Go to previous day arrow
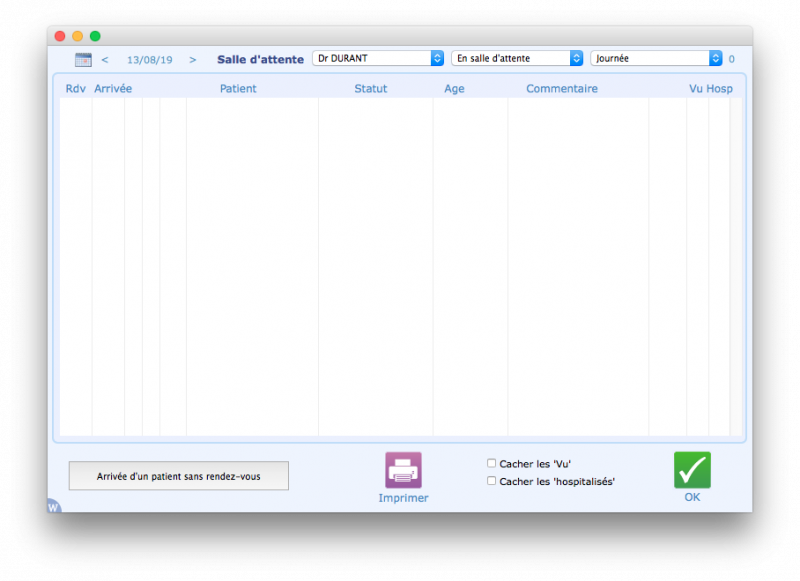Image resolution: width=800 pixels, height=581 pixels. click(x=105, y=60)
